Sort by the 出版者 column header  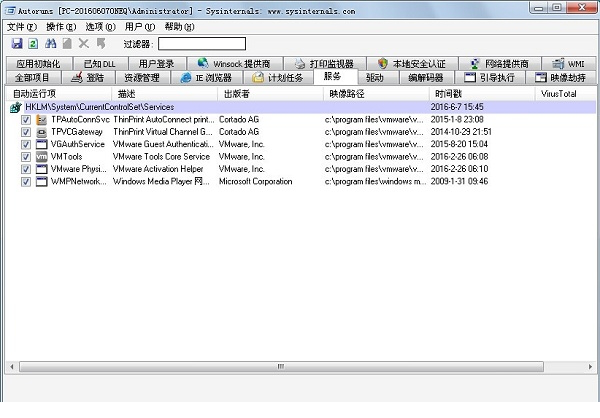(270, 94)
